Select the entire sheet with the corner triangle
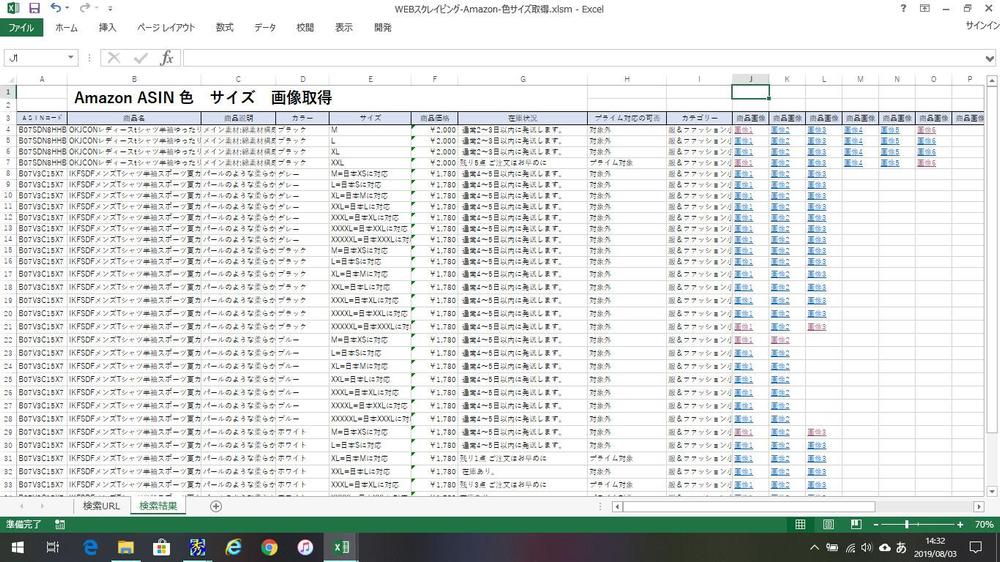 point(8,80)
